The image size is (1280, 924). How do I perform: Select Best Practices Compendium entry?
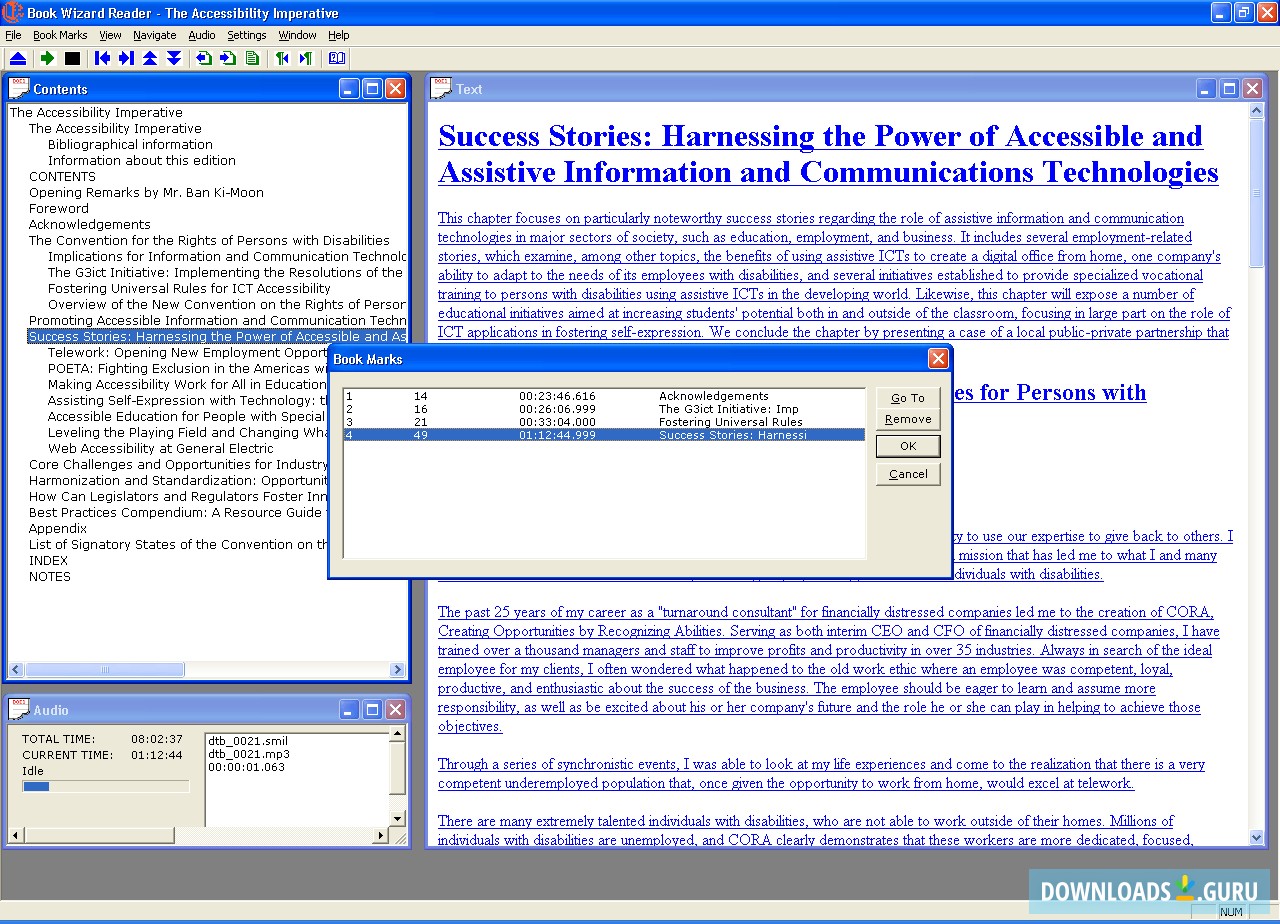[x=177, y=512]
